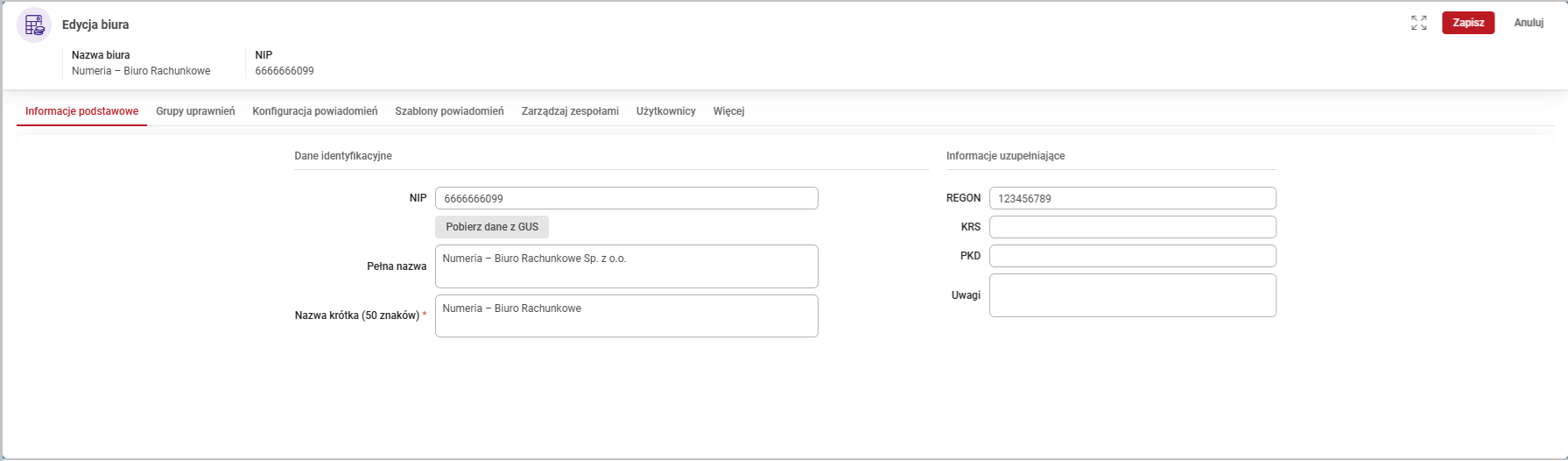Image resolution: width=1568 pixels, height=461 pixels.
Task: Save changes with the Zapisz button
Action: point(1467,23)
